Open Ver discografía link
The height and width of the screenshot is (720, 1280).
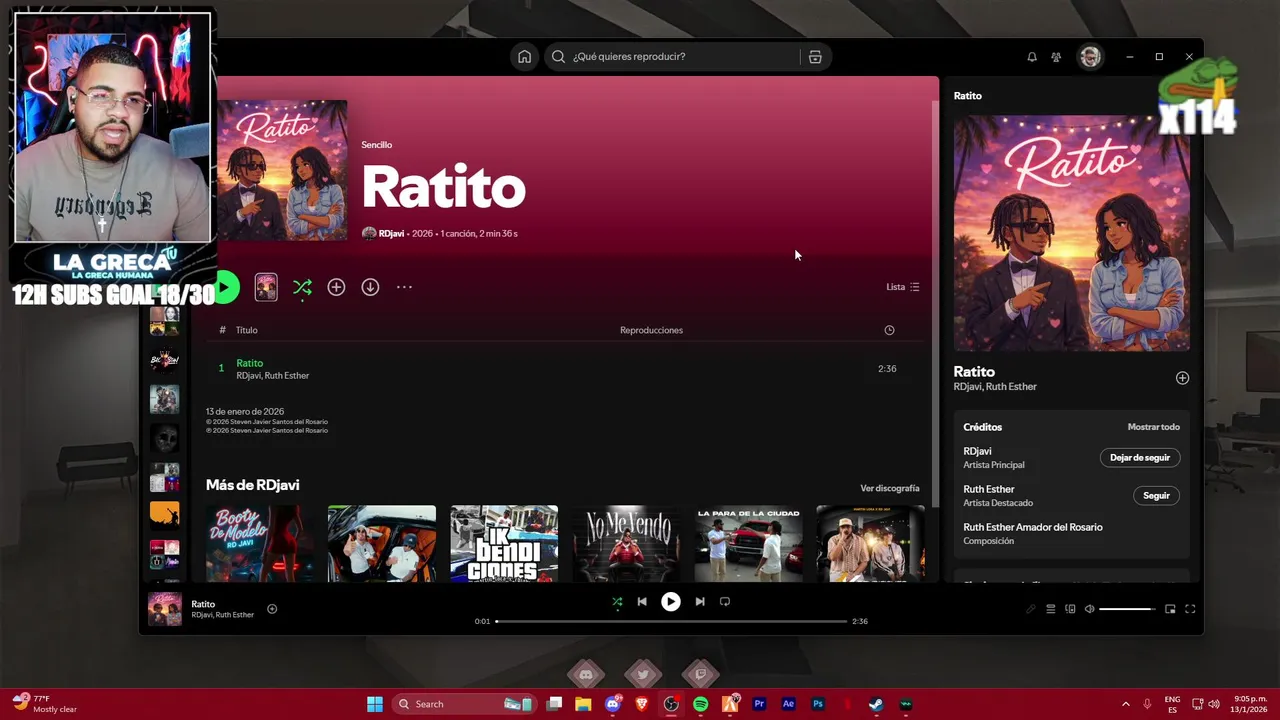tap(890, 488)
